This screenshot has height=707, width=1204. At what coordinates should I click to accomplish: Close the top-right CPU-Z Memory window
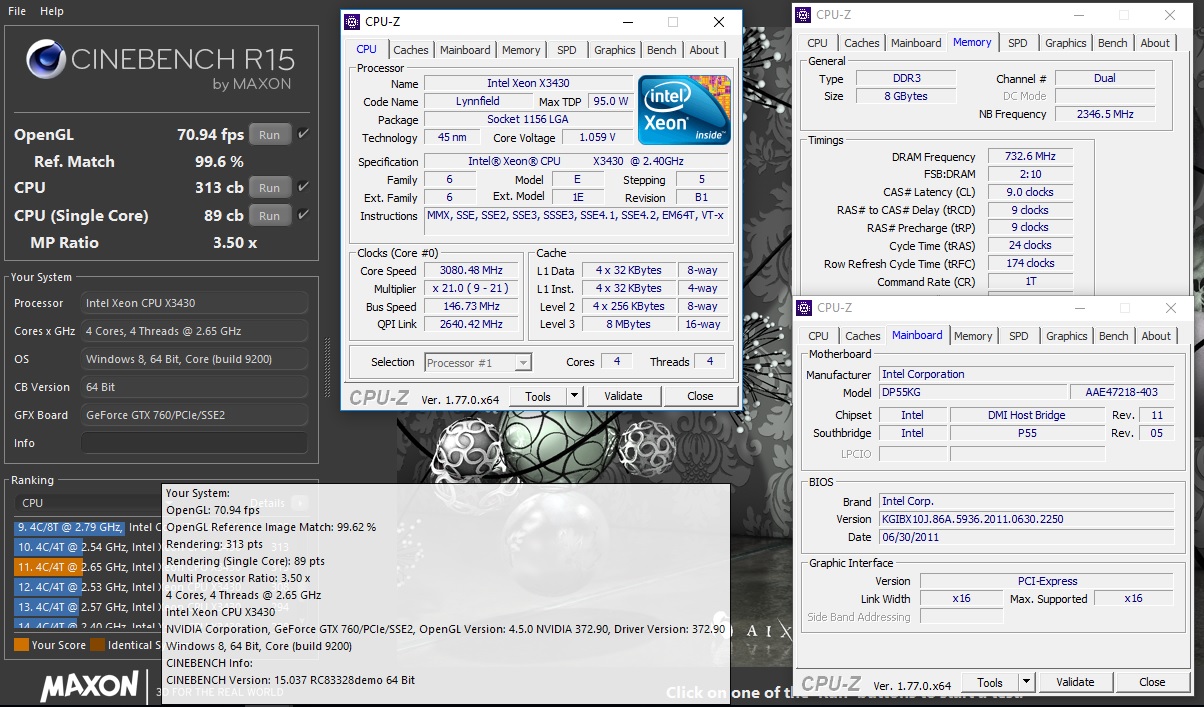tap(1170, 15)
